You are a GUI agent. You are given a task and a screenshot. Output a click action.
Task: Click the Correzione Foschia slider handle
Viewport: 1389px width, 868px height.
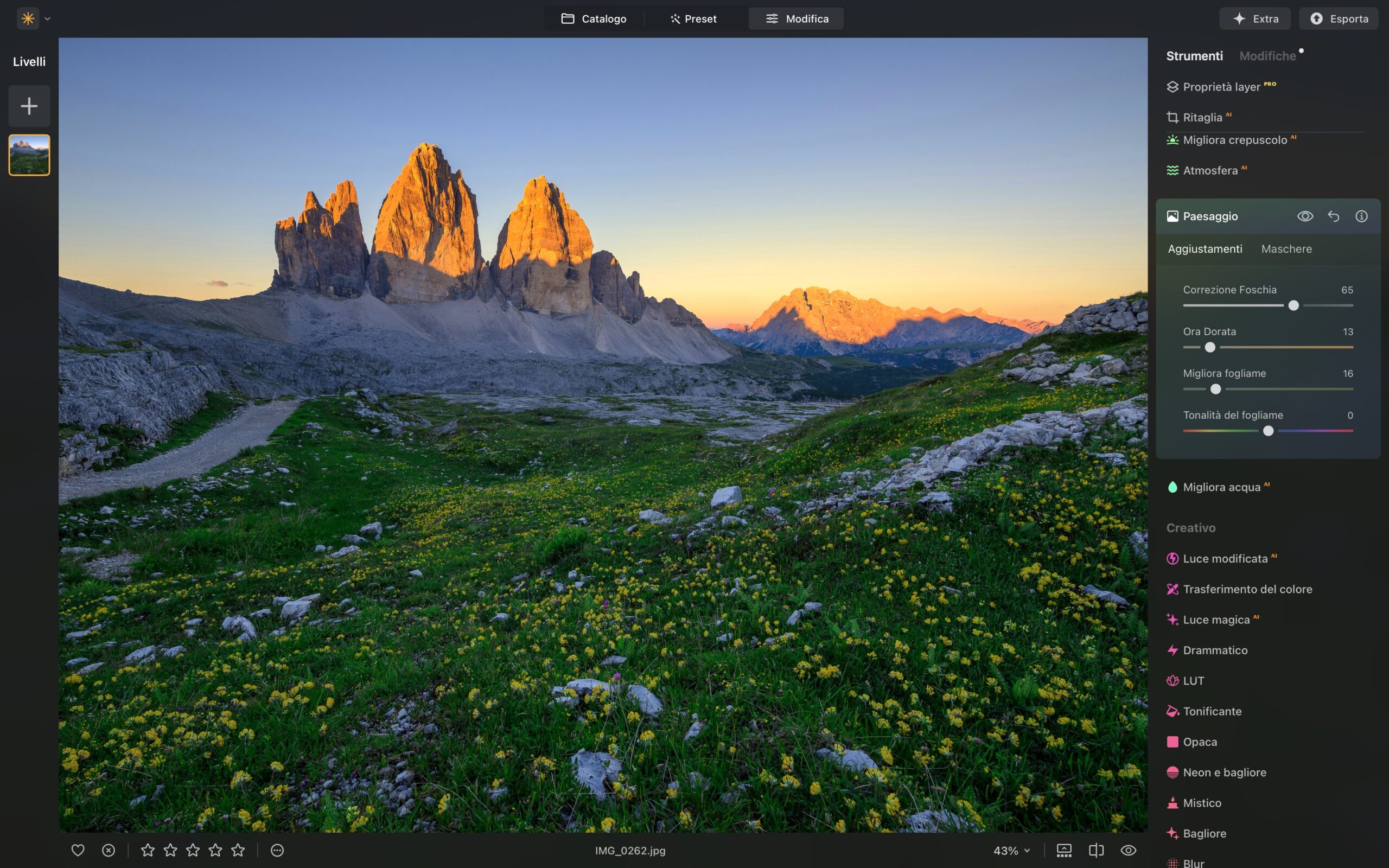(x=1293, y=305)
